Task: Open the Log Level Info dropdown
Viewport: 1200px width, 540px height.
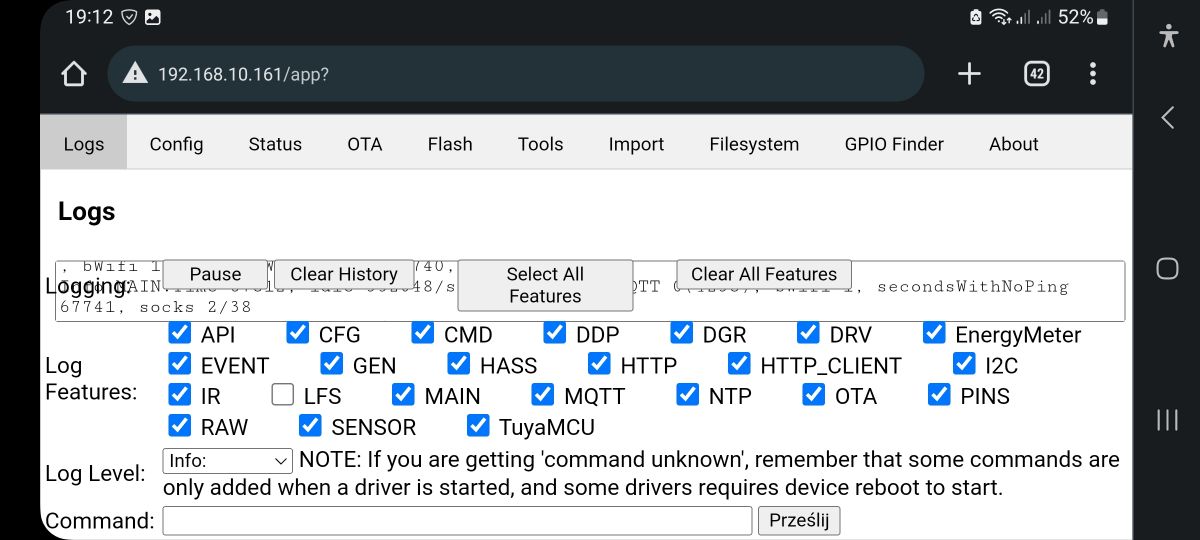Action: coord(227,461)
